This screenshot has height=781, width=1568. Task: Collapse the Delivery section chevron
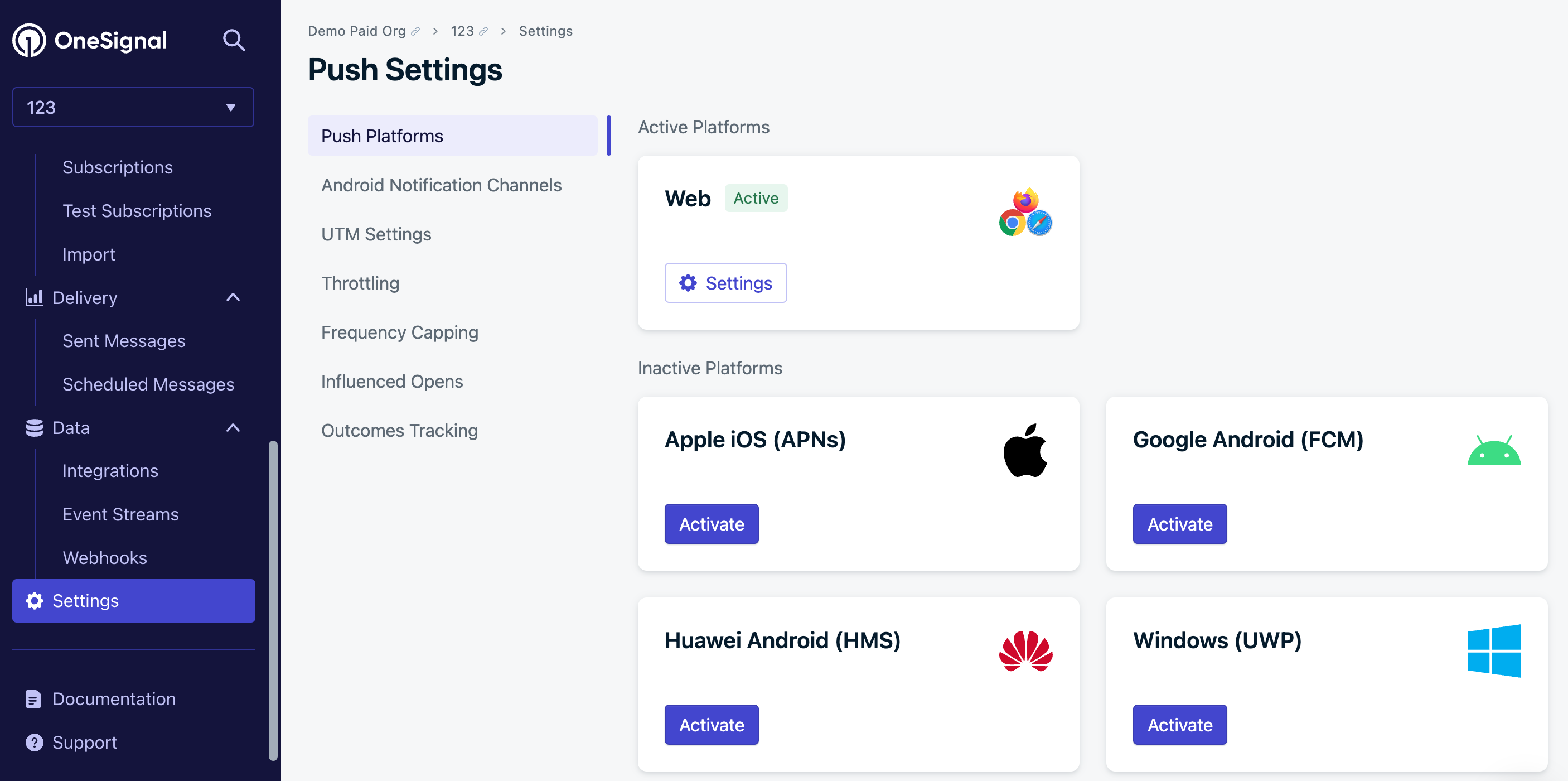233,297
